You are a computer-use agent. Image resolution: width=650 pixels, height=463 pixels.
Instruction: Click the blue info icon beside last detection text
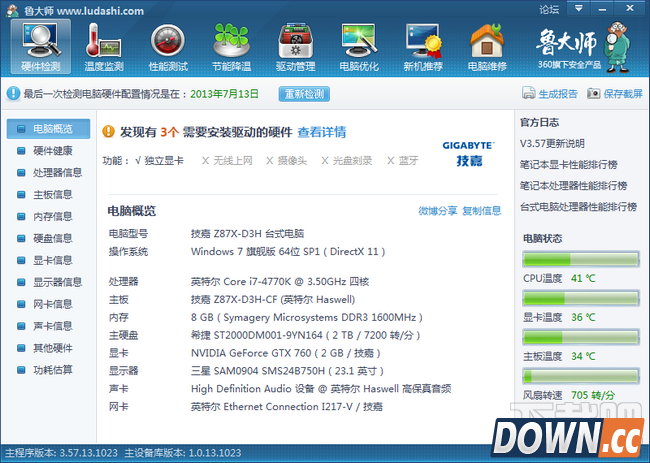(13, 93)
